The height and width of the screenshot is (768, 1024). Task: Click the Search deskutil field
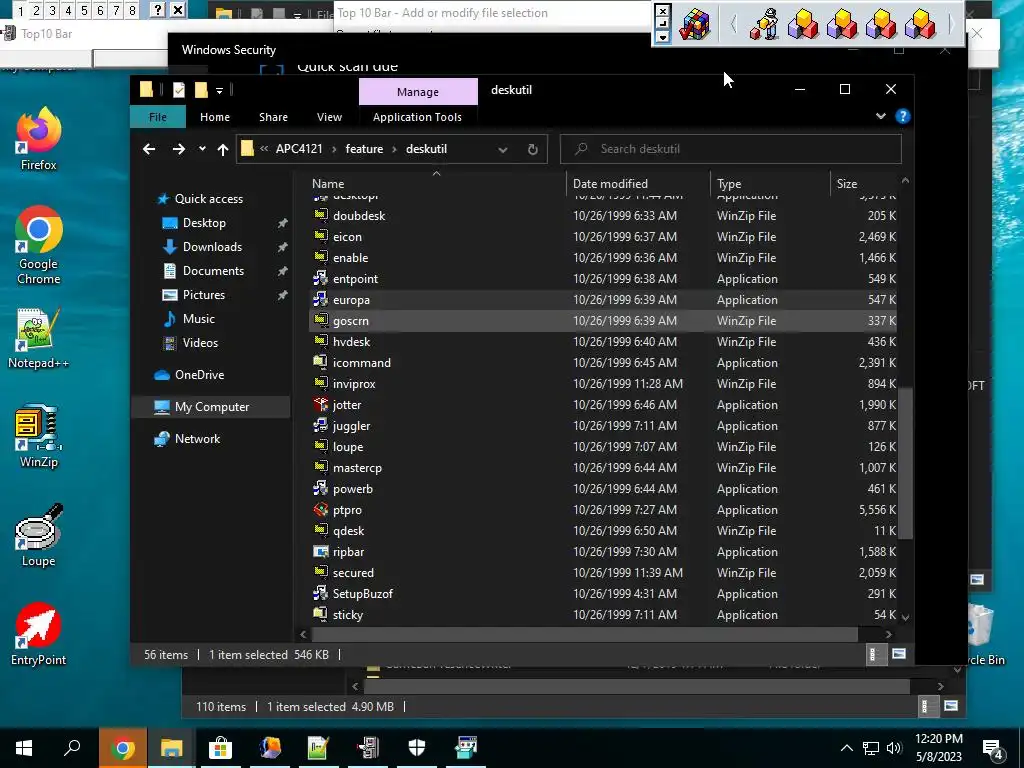(x=731, y=149)
